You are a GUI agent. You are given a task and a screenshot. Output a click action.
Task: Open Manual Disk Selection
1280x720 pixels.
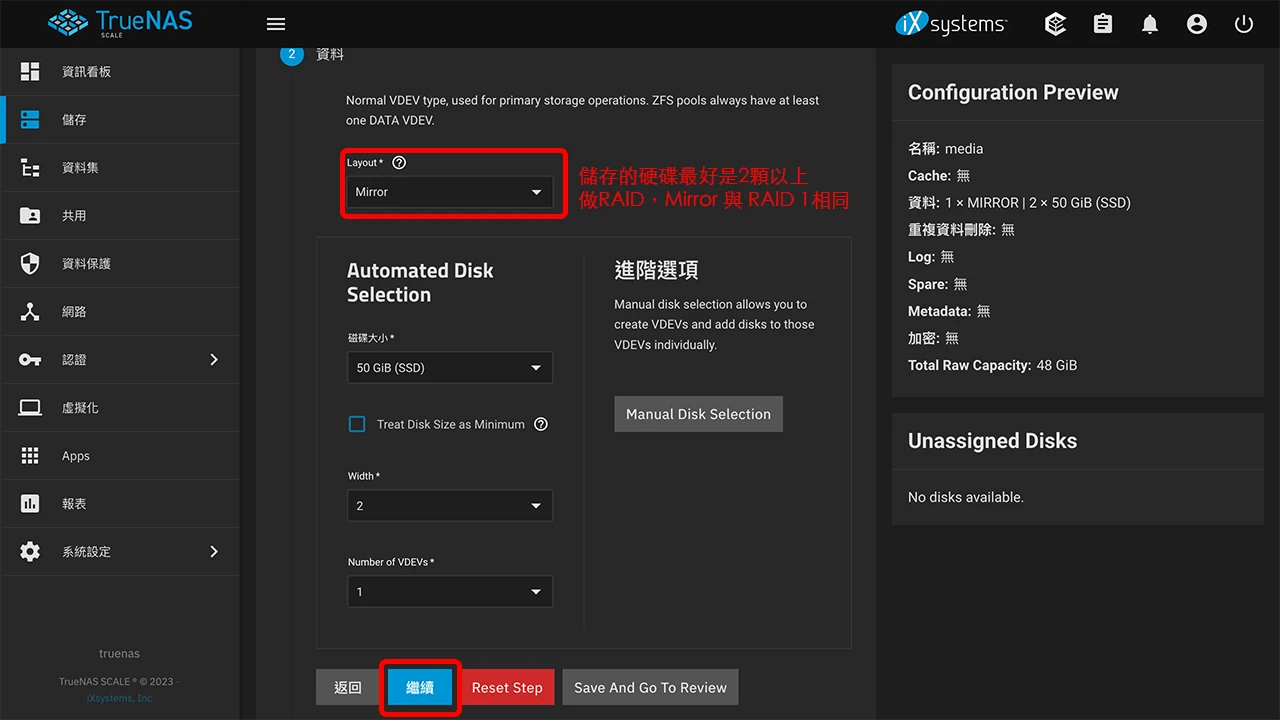[x=698, y=413]
